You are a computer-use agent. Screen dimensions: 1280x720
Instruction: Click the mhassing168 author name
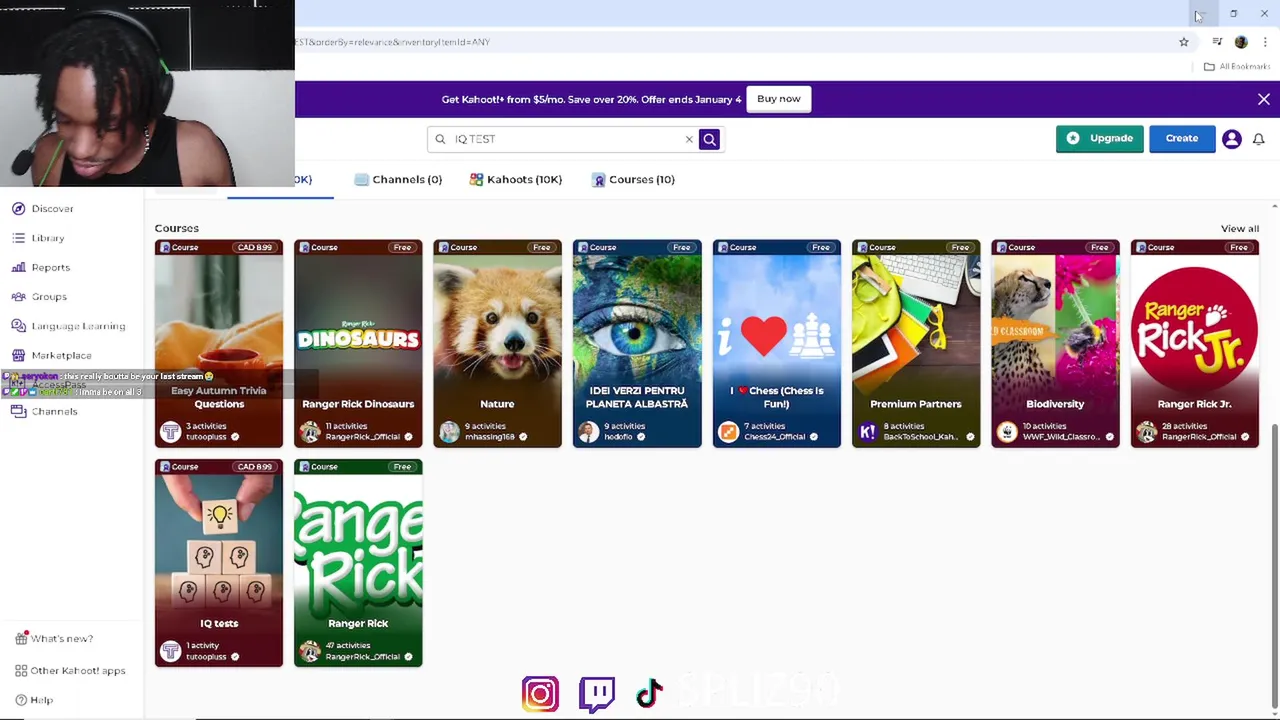(490, 437)
